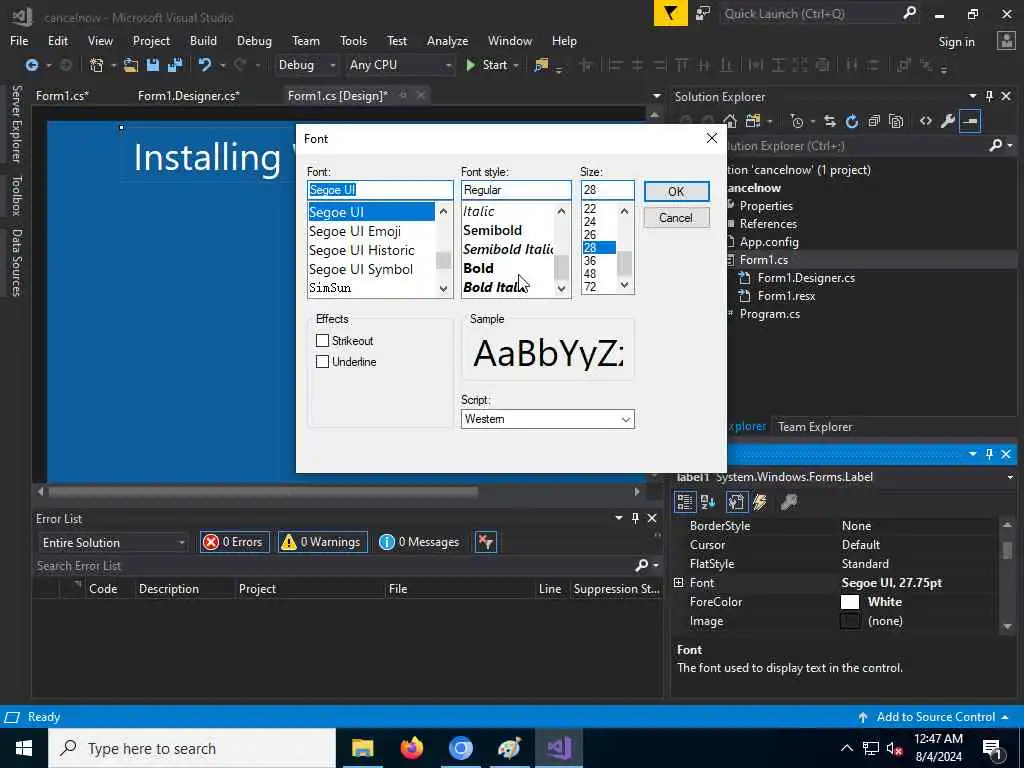Open Firefox from the taskbar

click(411, 748)
